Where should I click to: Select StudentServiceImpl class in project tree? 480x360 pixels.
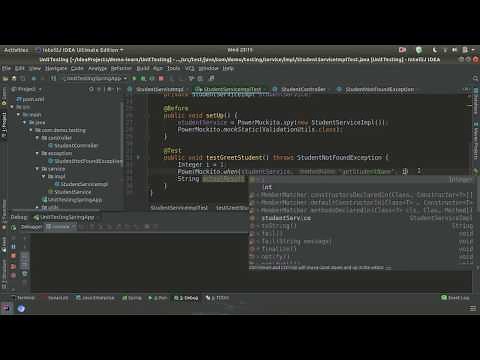click(81, 184)
